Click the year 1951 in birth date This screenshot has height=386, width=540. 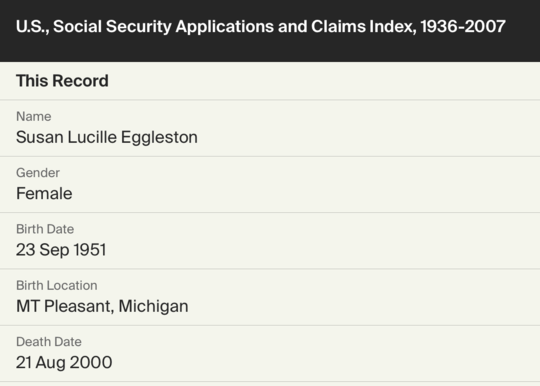(x=90, y=250)
